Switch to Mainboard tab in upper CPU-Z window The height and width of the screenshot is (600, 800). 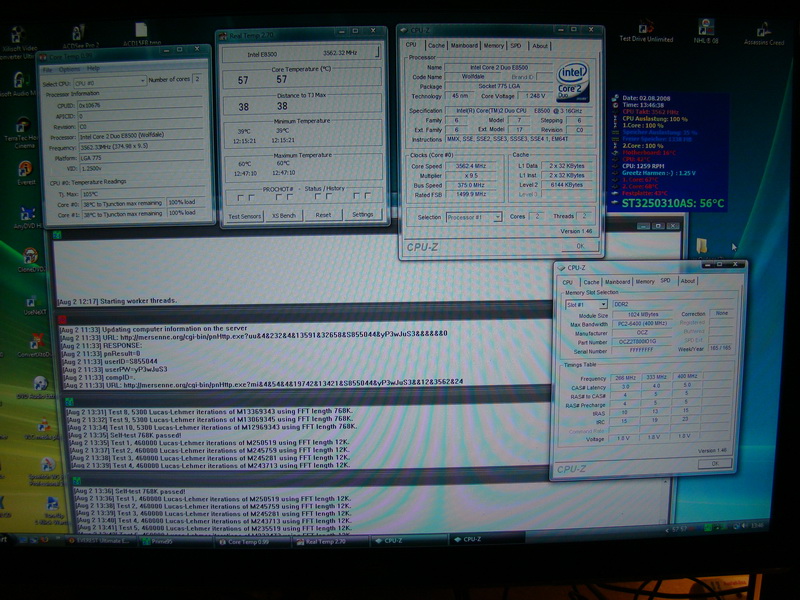464,45
